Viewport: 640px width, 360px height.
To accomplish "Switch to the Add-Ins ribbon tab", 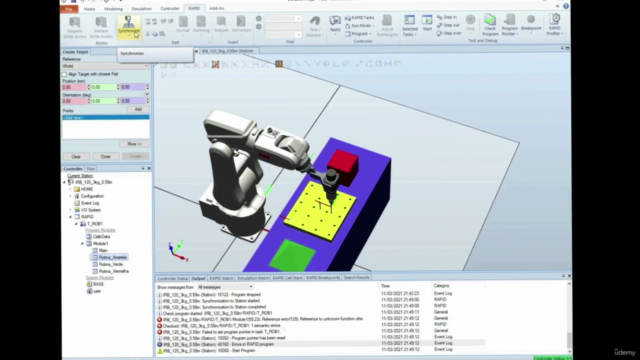I will pyautogui.click(x=217, y=9).
